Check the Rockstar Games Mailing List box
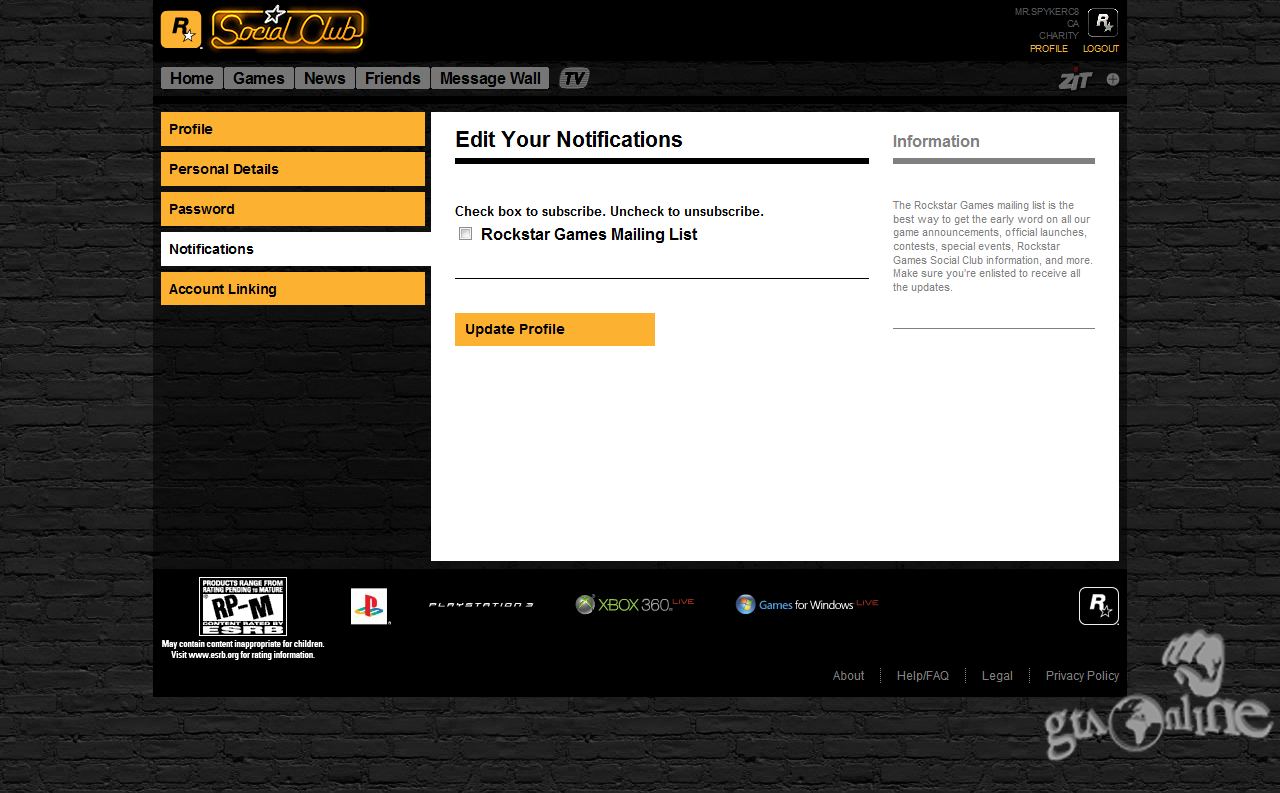Viewport: 1280px width, 793px height. 466,234
